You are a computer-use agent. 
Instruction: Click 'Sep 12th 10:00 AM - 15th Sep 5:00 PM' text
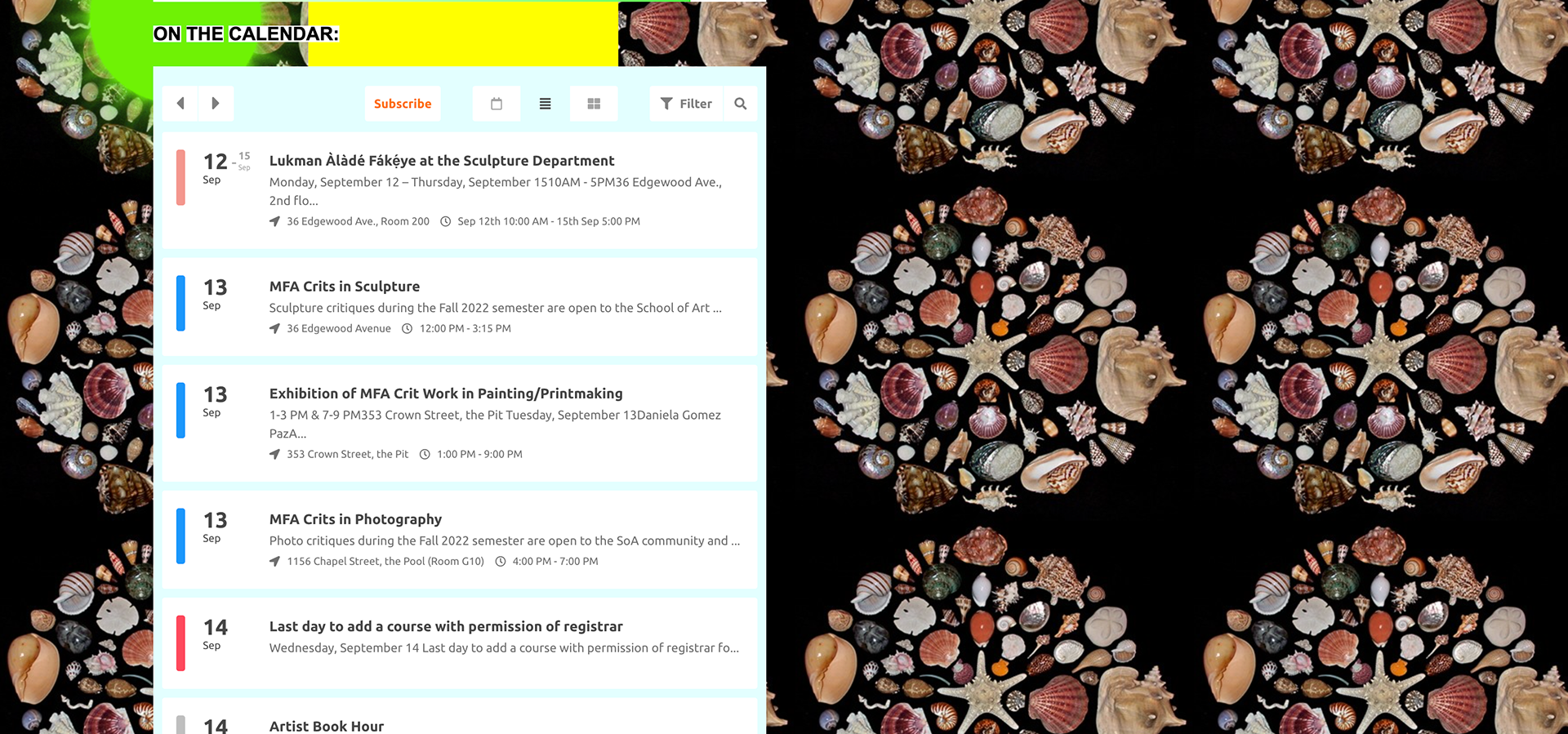tap(549, 221)
